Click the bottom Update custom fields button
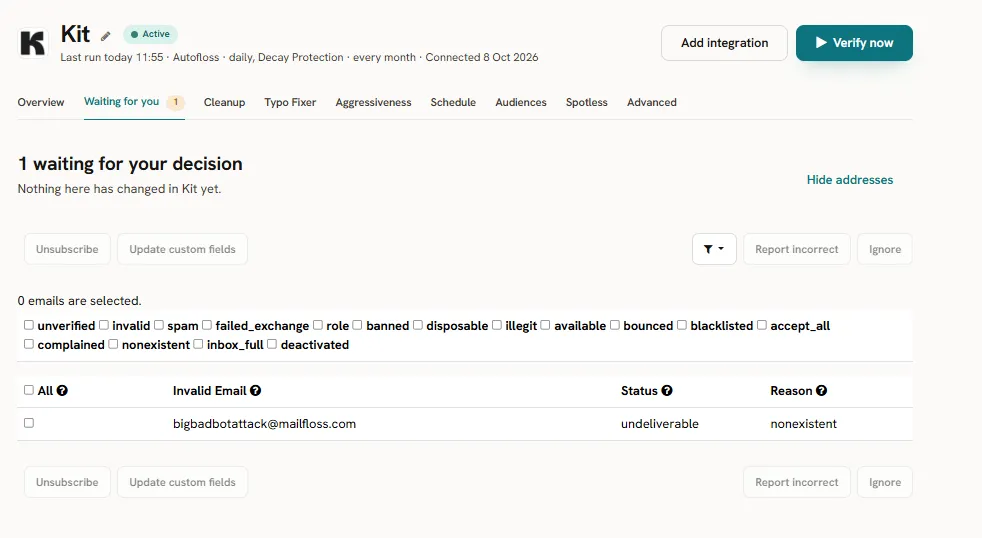Viewport: 982px width, 538px height. point(182,482)
